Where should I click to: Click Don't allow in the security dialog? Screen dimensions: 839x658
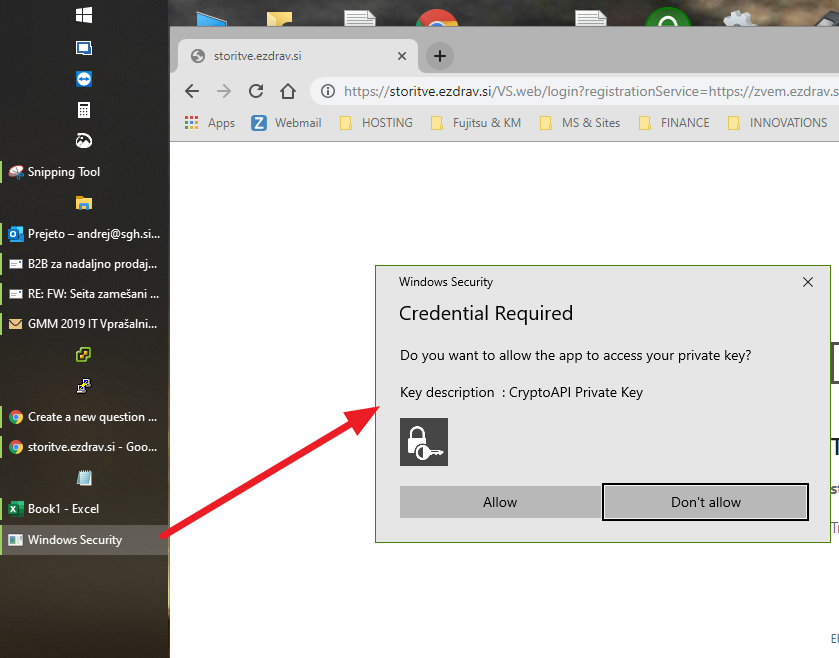(705, 502)
